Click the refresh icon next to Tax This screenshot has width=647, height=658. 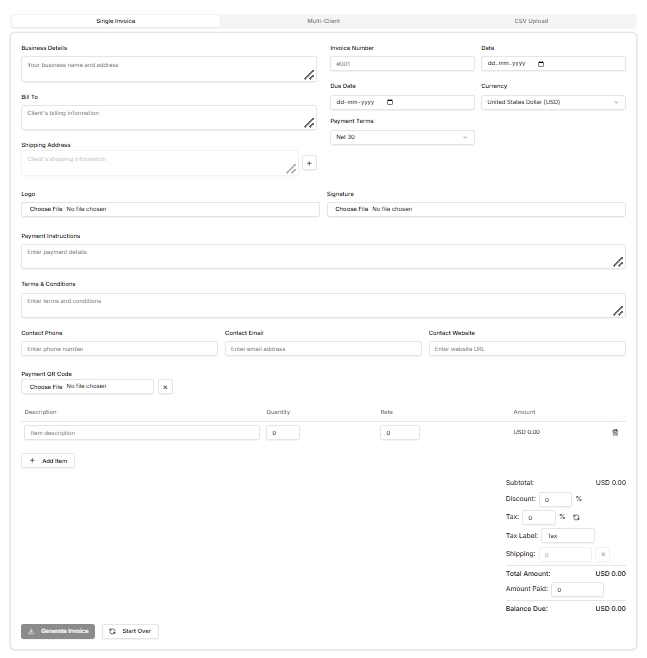pos(576,517)
